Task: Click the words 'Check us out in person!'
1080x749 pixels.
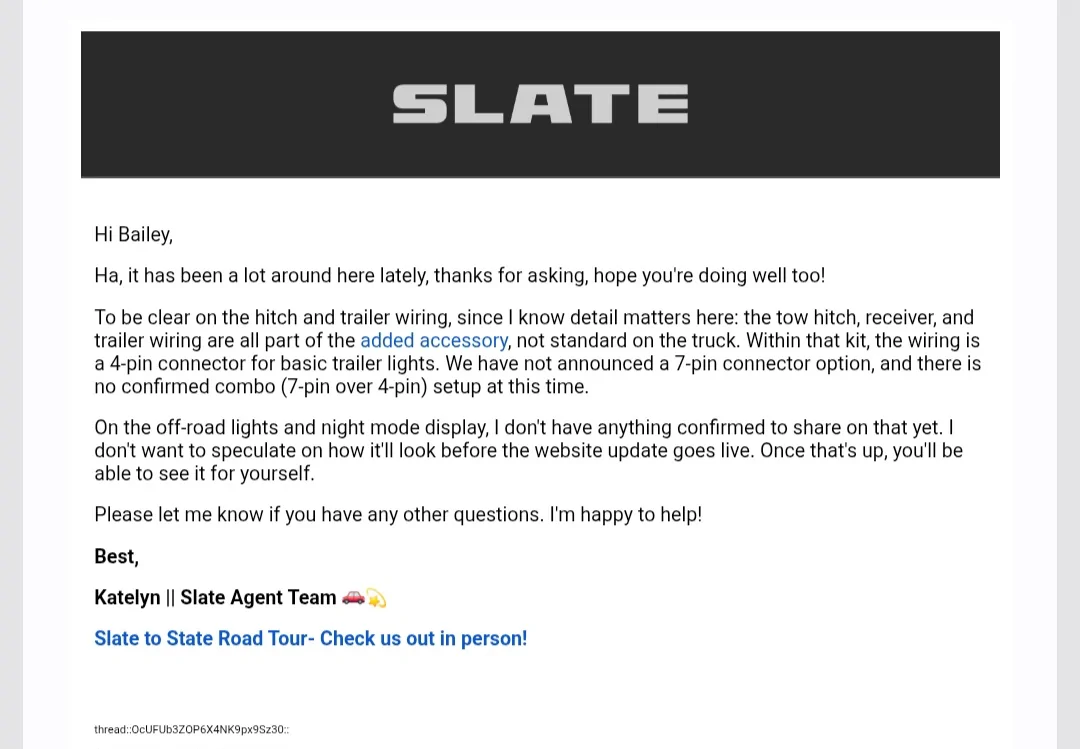Action: (424, 638)
